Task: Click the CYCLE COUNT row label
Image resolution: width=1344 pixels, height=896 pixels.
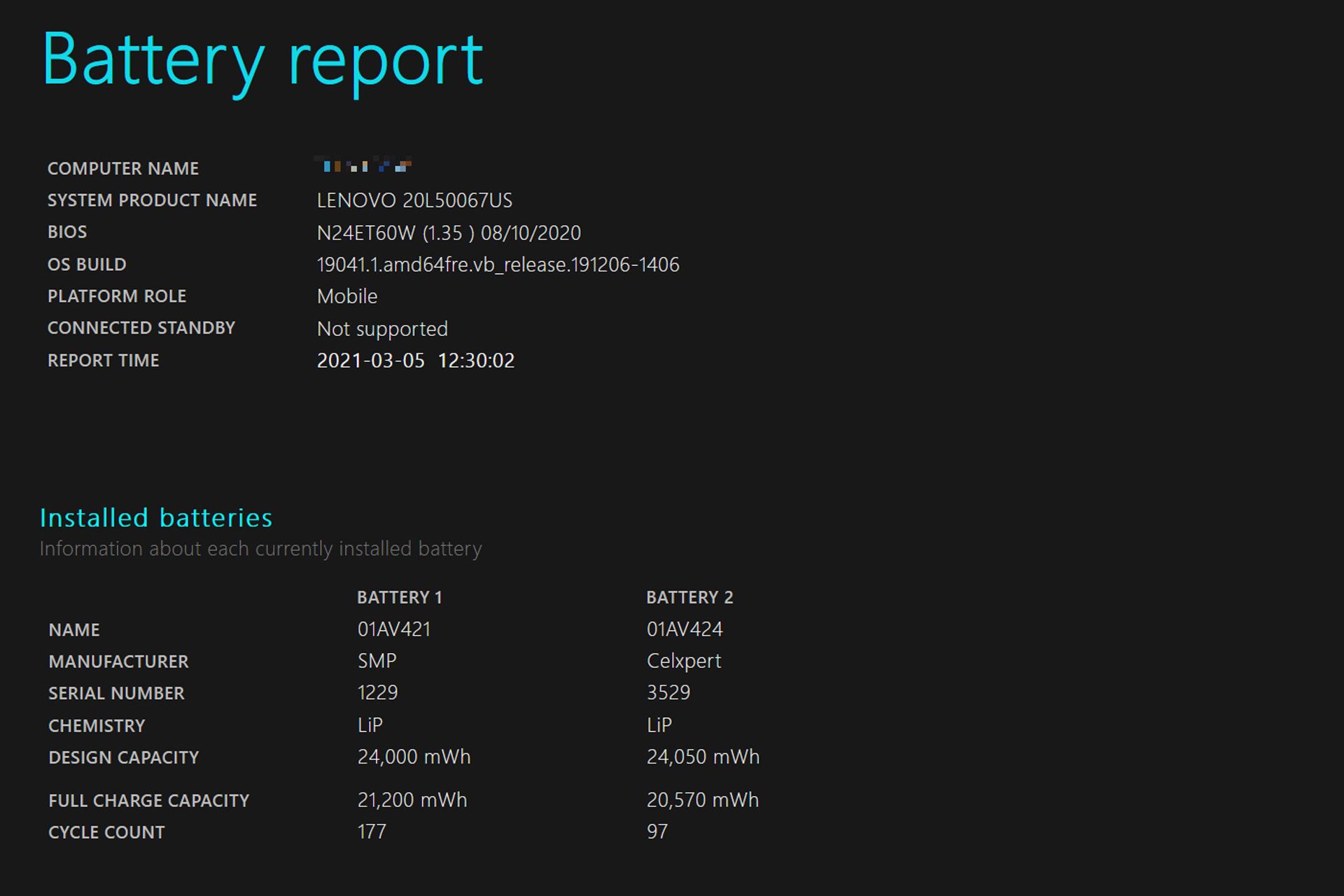Action: (106, 833)
